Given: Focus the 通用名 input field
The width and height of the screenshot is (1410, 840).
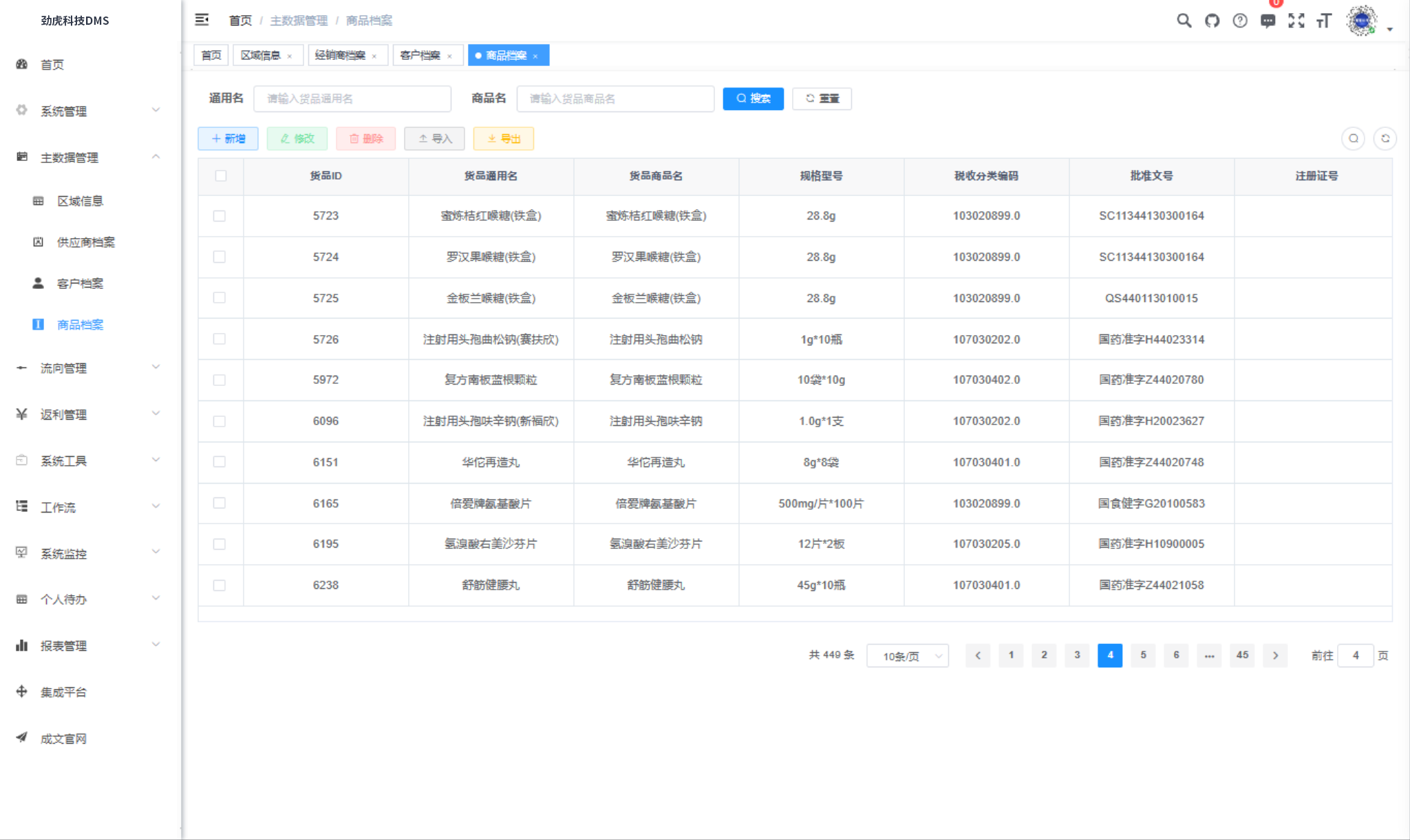Looking at the screenshot, I should coord(352,98).
